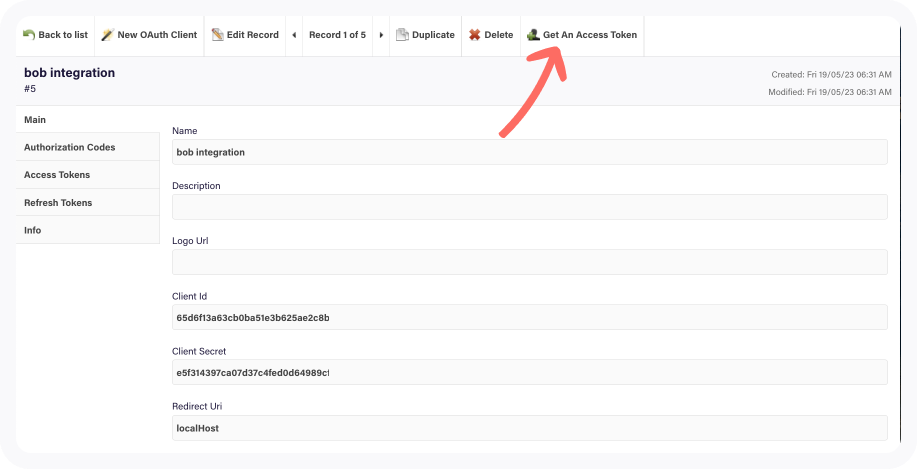Click the New OAuth Client wand icon

[108, 35]
